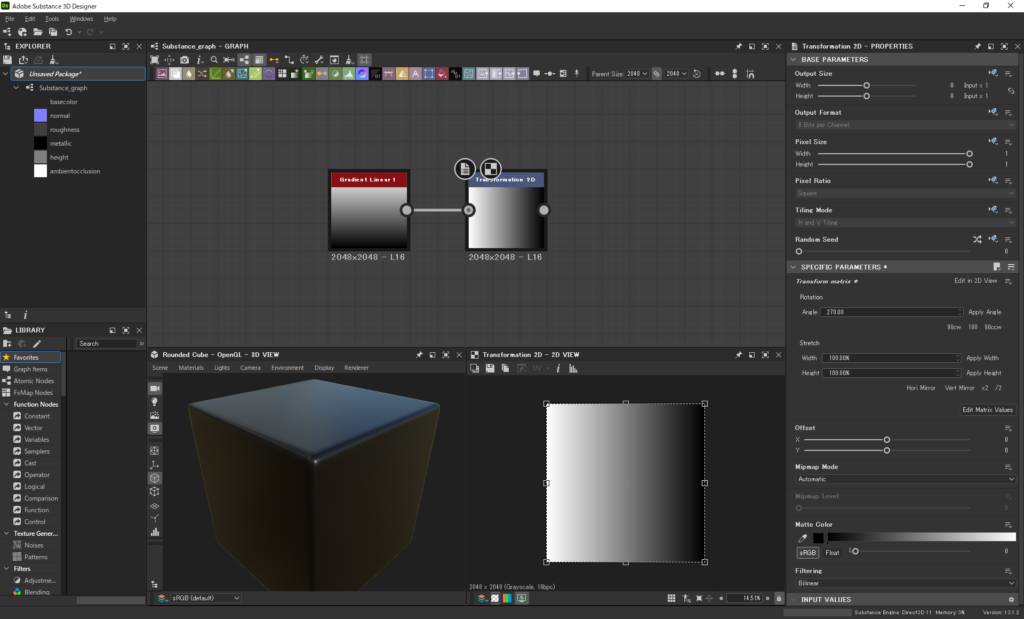Click the histogram icon in the 2D view toolbar
The width and height of the screenshot is (1024, 619).
(x=573, y=369)
